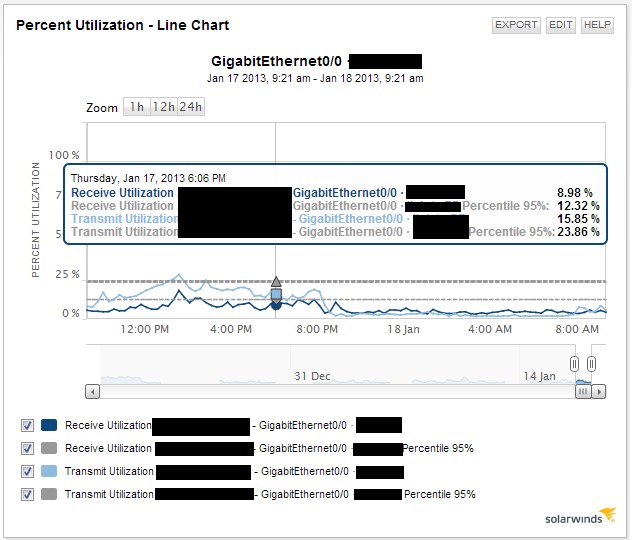The width and height of the screenshot is (632, 540).
Task: Click the 12:00 PM axis label
Action: pos(145,329)
